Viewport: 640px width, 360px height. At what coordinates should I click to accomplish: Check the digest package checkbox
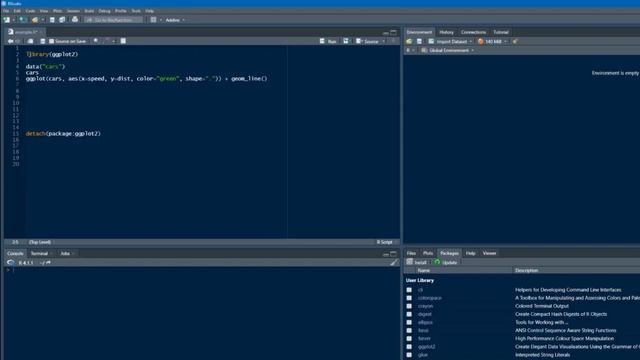(409, 314)
